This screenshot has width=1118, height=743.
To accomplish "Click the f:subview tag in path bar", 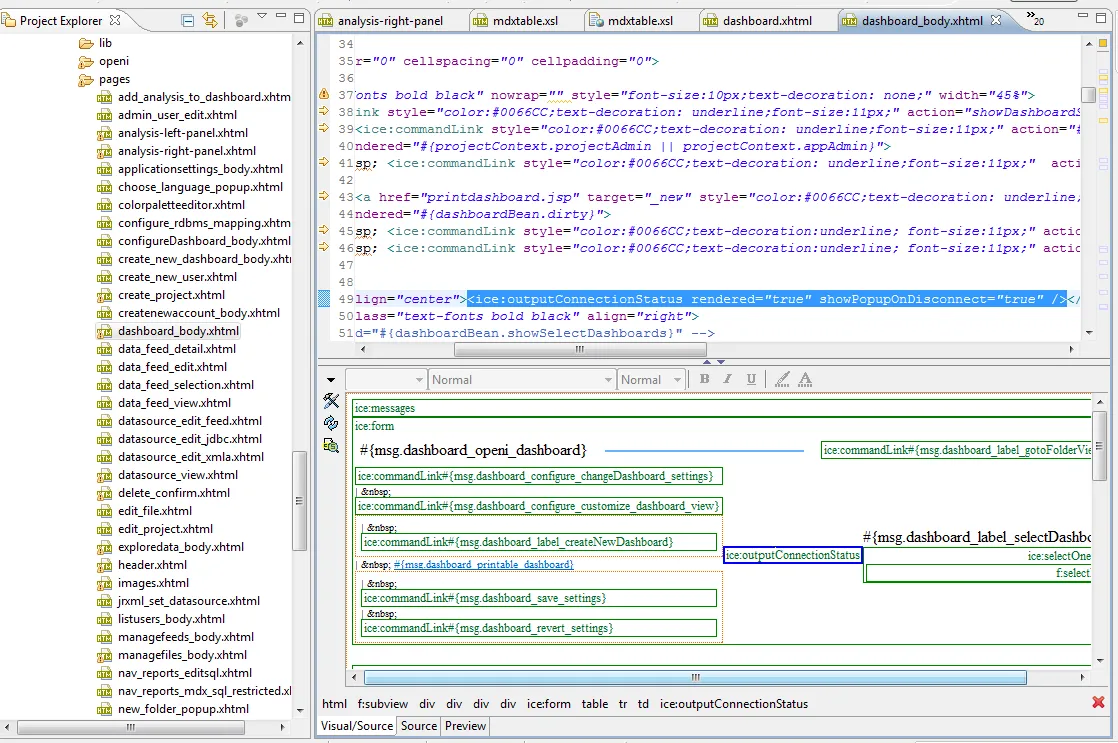I will (383, 704).
